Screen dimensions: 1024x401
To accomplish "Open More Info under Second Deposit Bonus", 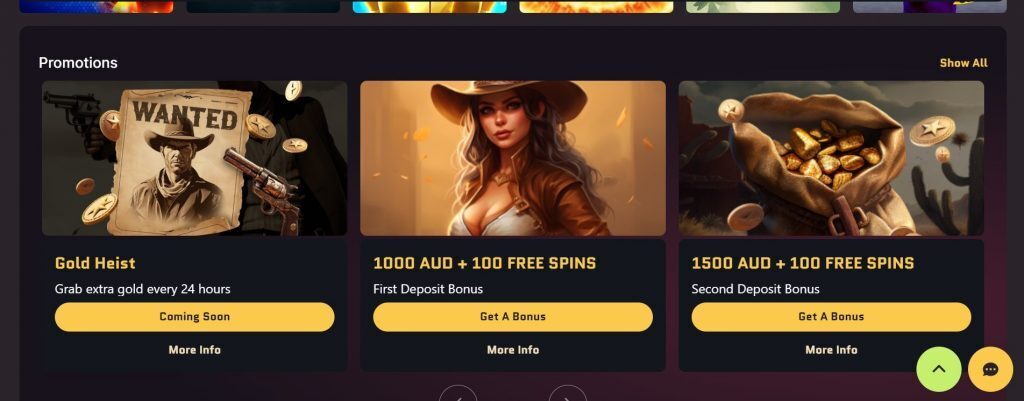I will point(831,350).
